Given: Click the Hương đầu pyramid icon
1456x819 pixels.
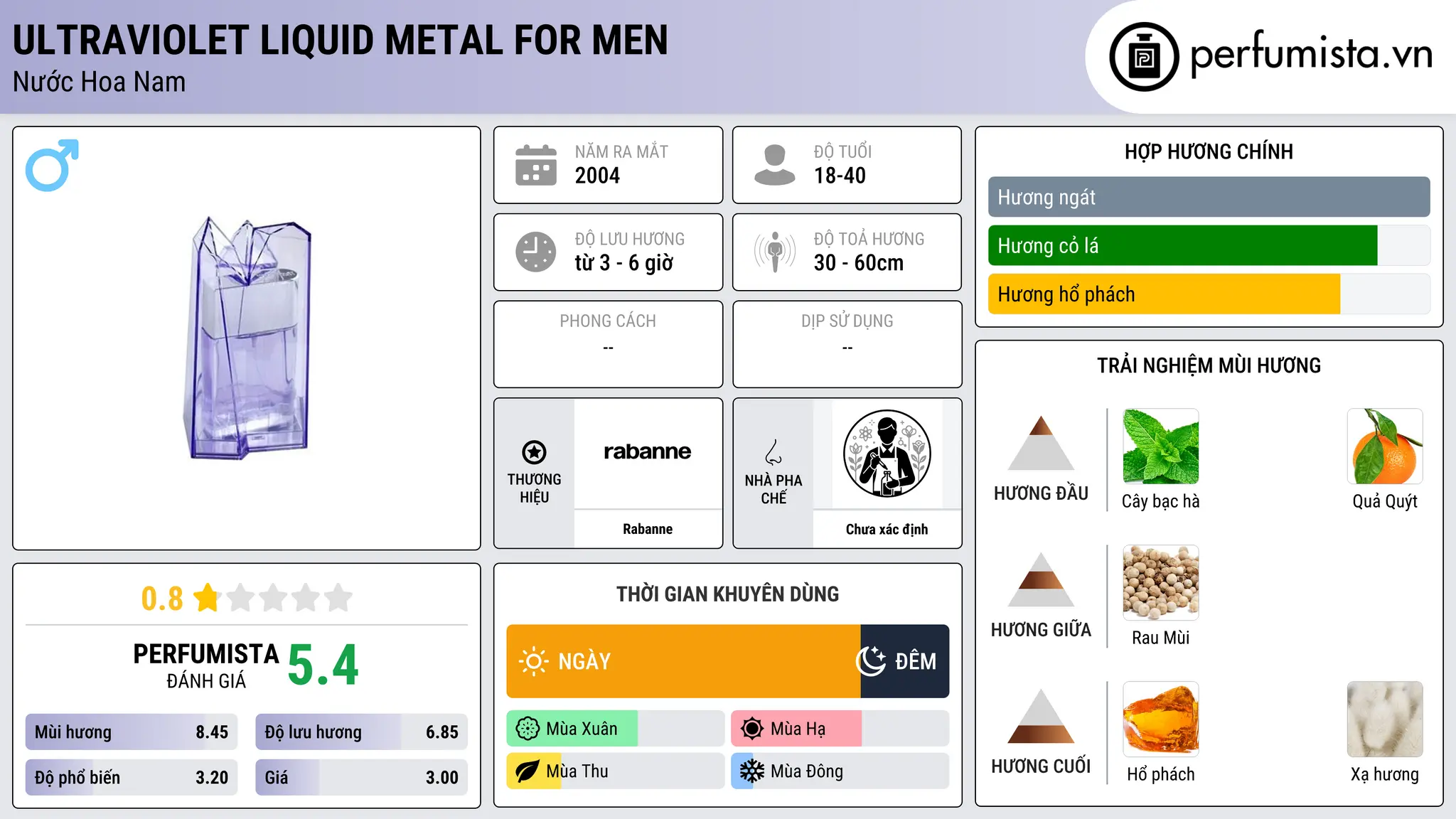Looking at the screenshot, I should (x=1041, y=443).
